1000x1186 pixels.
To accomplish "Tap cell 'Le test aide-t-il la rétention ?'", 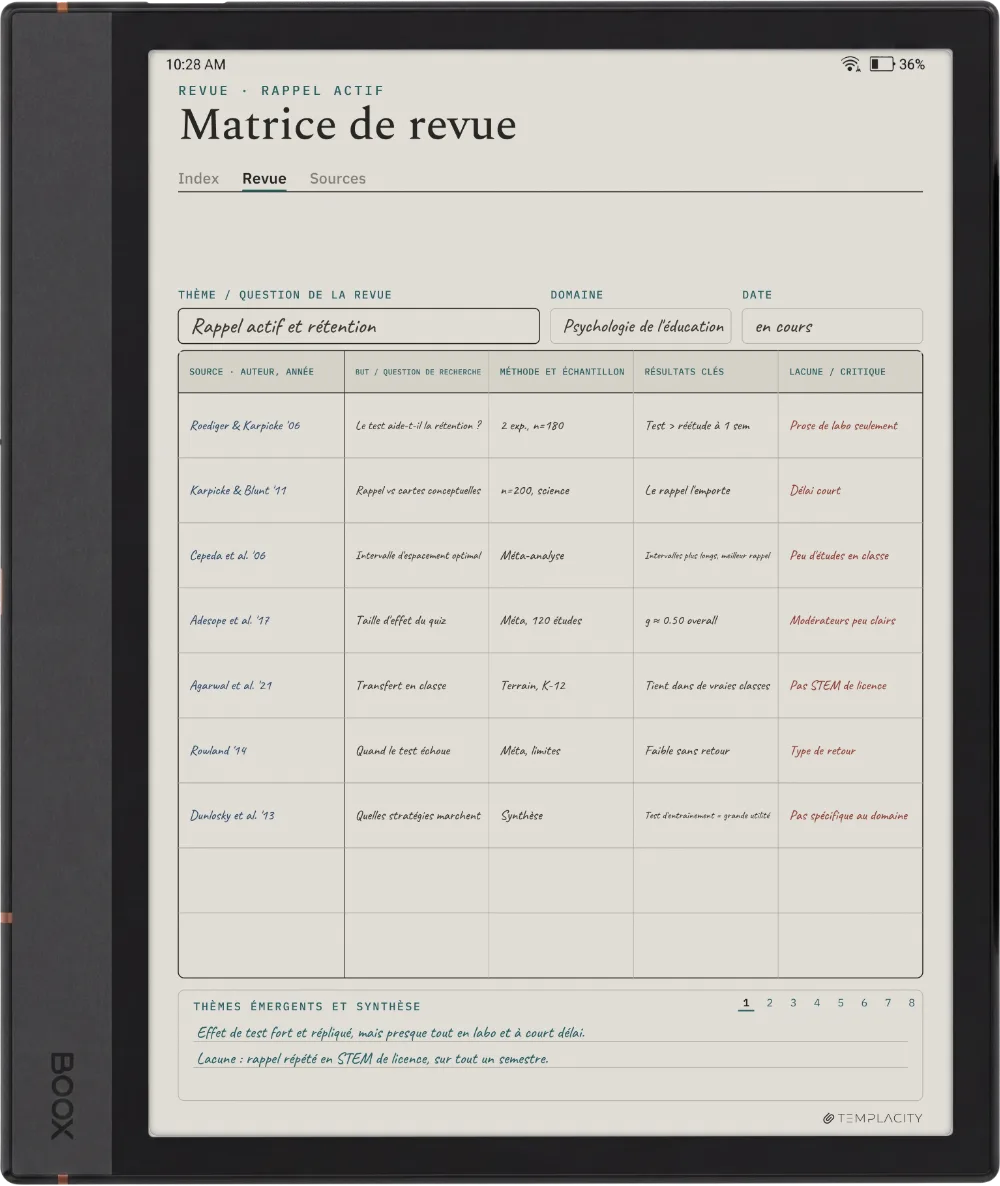I will pos(417,425).
